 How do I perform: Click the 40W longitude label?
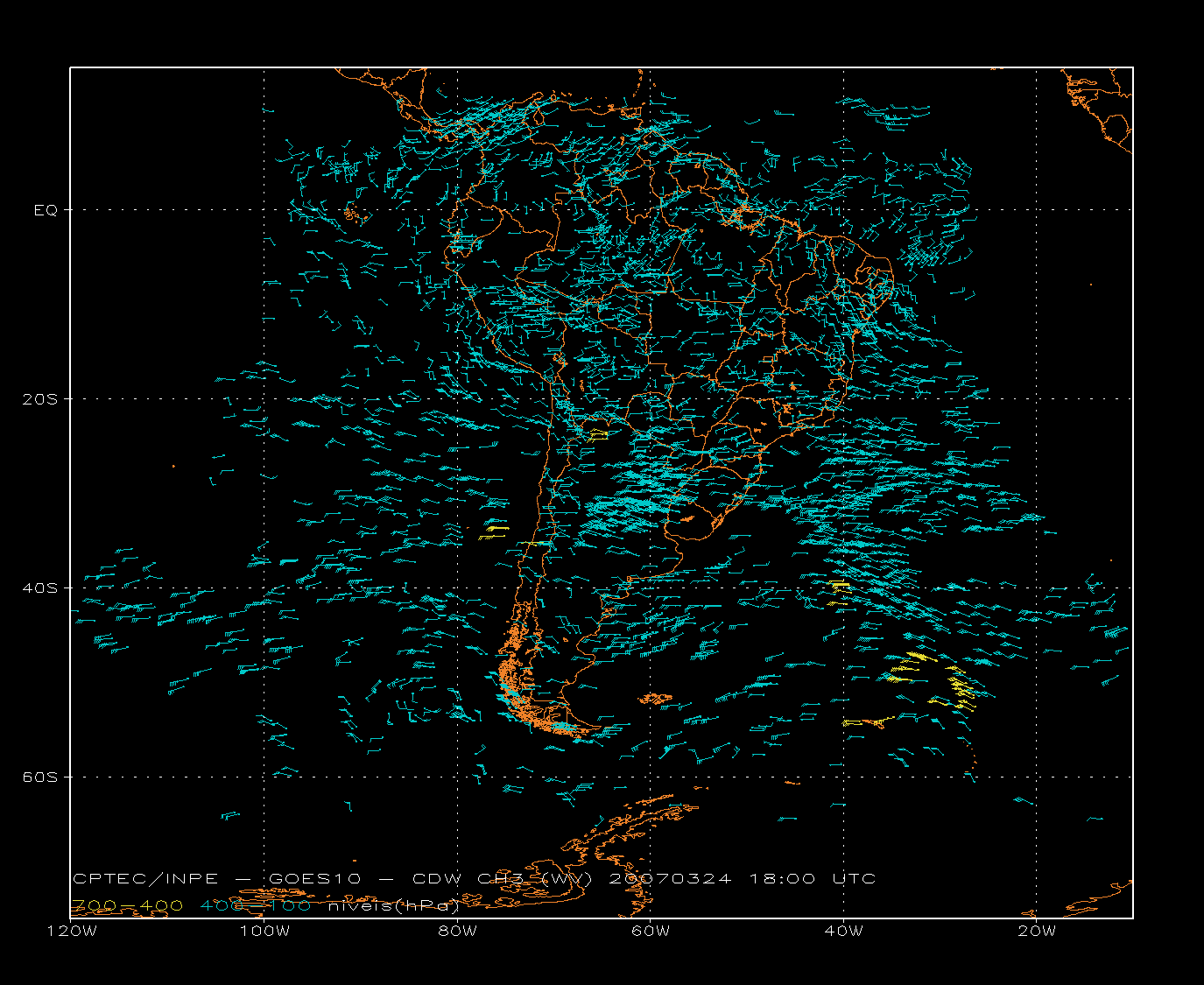pos(844,931)
